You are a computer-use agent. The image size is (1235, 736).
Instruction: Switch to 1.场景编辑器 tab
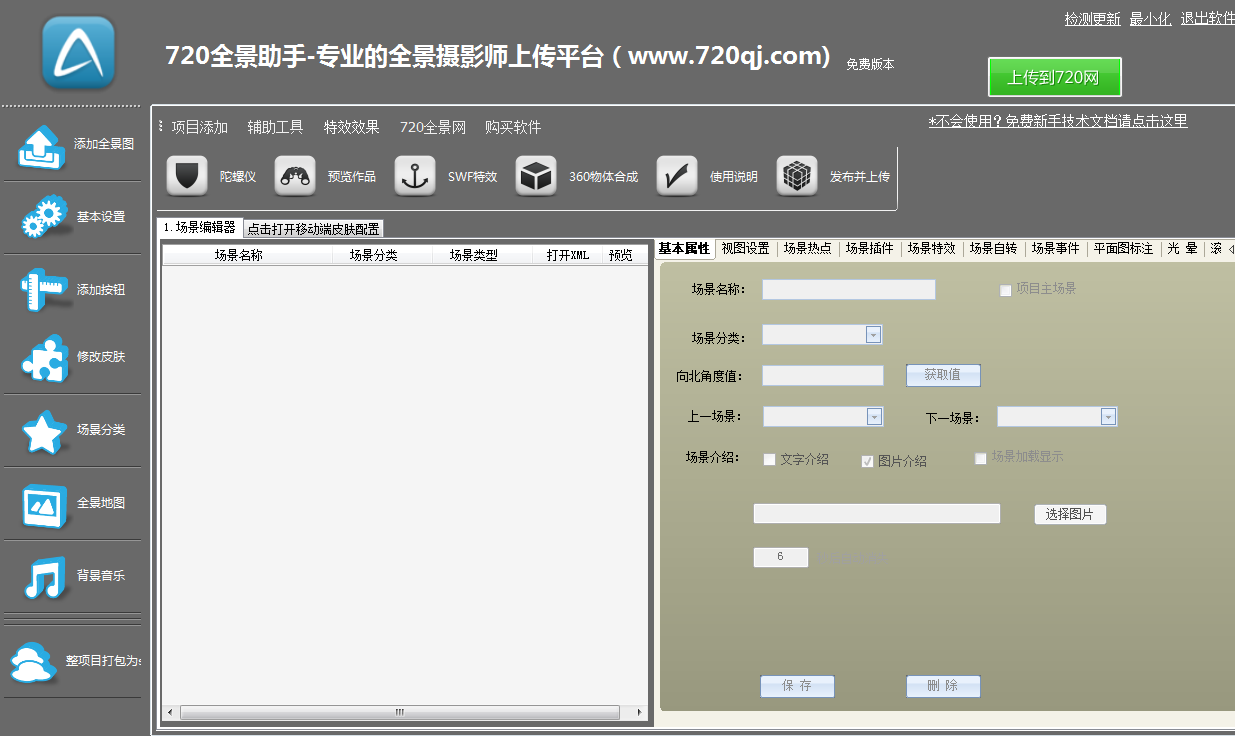coord(200,228)
